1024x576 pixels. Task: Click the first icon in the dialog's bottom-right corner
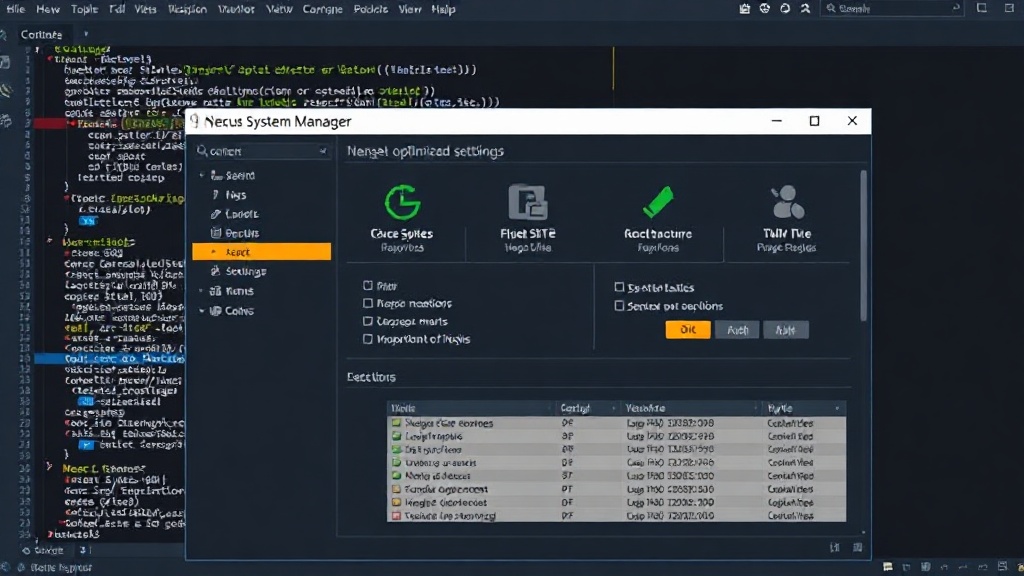(835, 547)
